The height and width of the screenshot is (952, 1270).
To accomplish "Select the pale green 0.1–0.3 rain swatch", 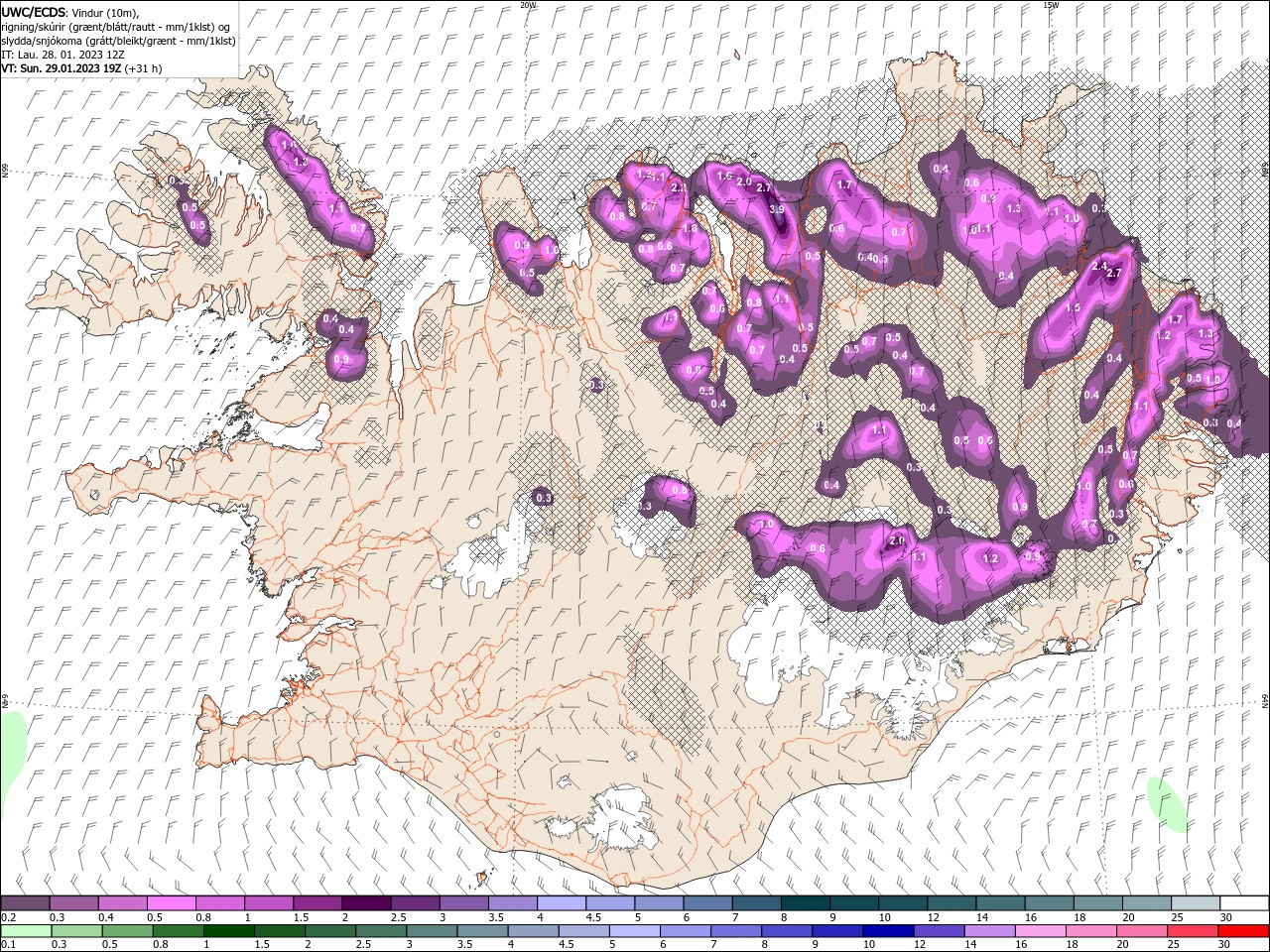I will pyautogui.click(x=25, y=931).
